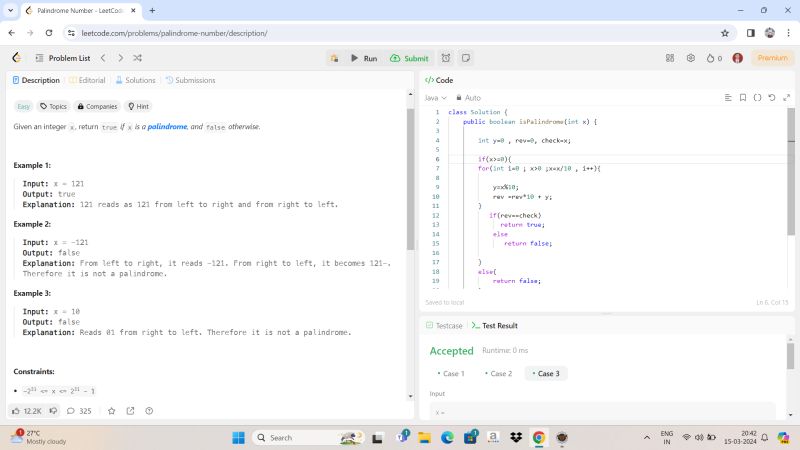Image resolution: width=800 pixels, height=450 pixels.
Task: Expand the Topics tag section
Action: (x=53, y=106)
